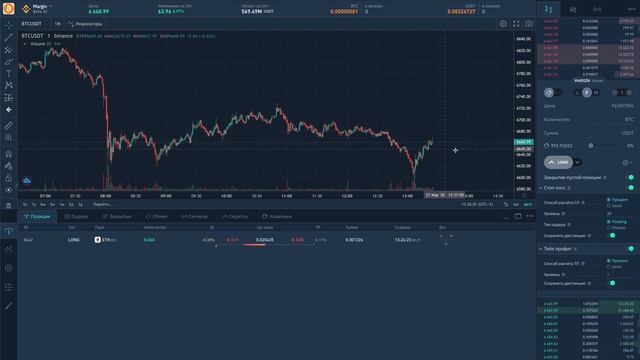
Task: Switch to the Обмен tab
Action: click(x=157, y=216)
